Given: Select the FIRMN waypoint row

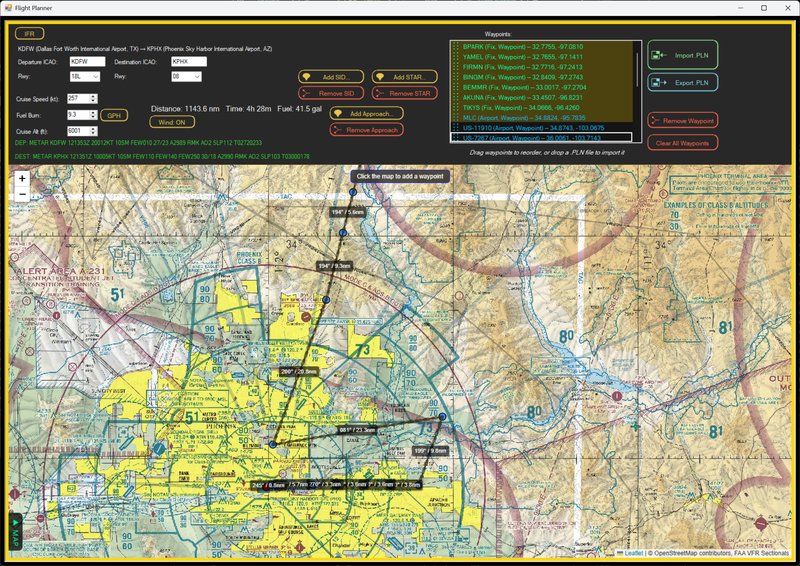Looking at the screenshot, I should click(542, 67).
